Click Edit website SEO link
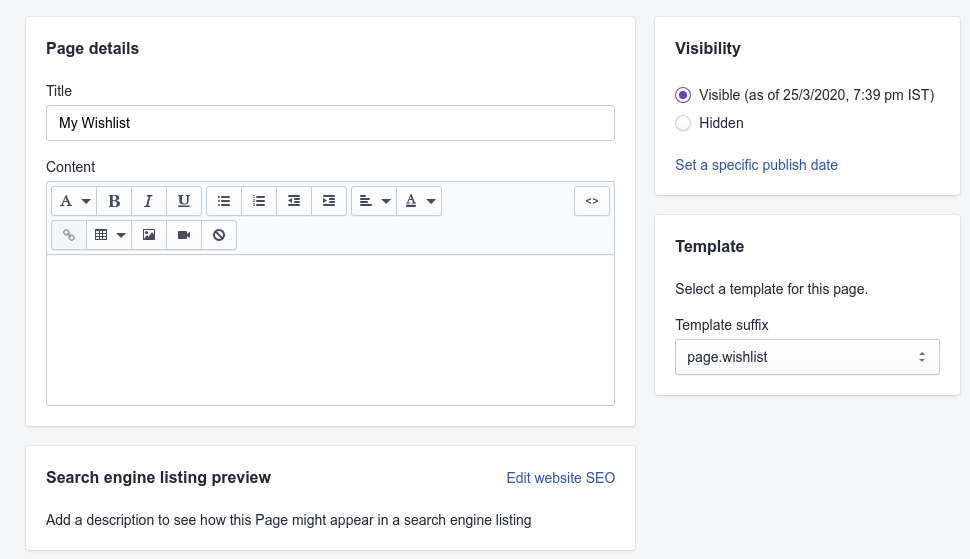This screenshot has width=970, height=559. pos(560,478)
